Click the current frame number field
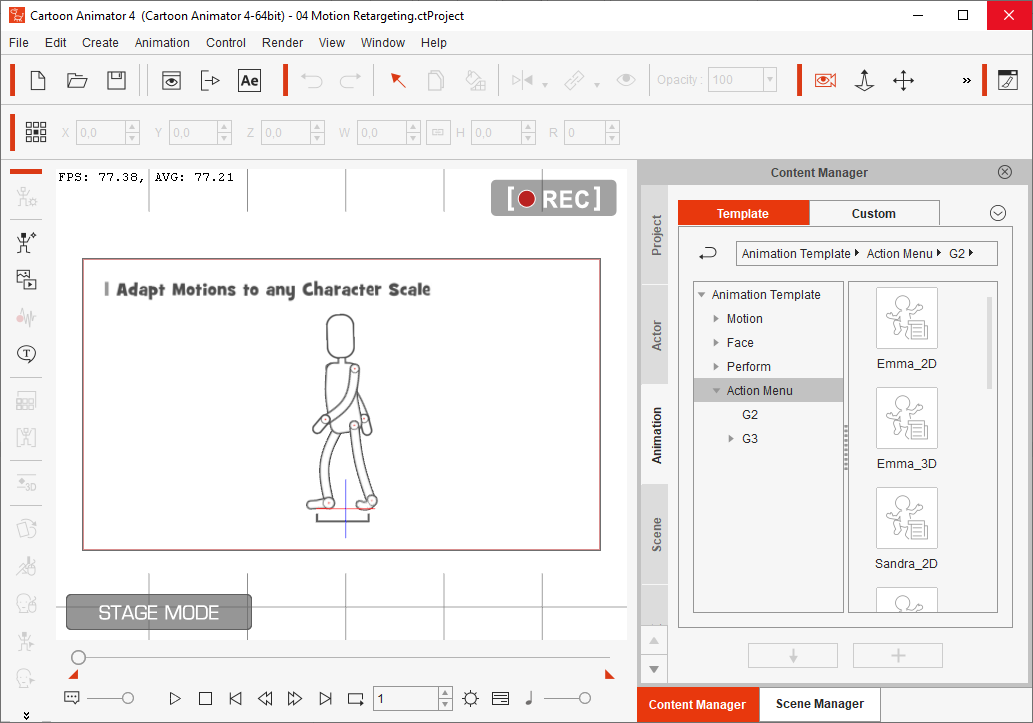The image size is (1033, 723). coord(406,699)
